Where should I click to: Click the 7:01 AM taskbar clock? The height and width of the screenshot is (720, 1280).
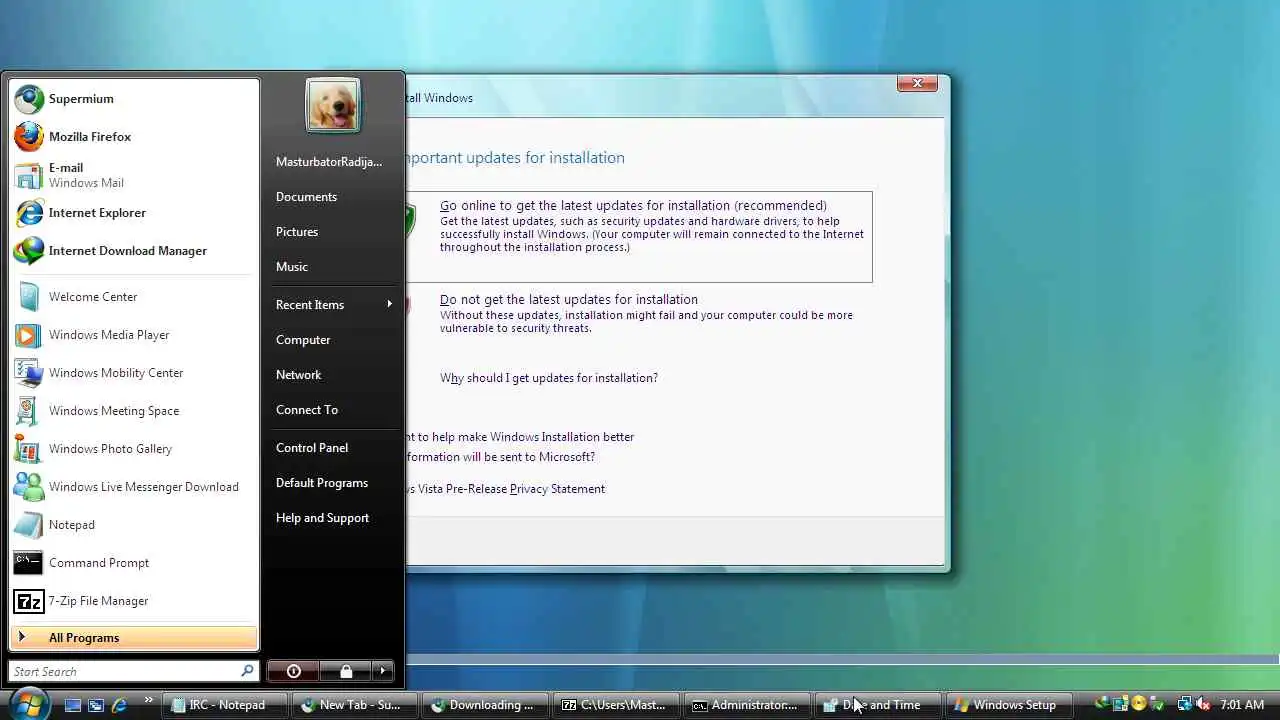pos(1242,705)
